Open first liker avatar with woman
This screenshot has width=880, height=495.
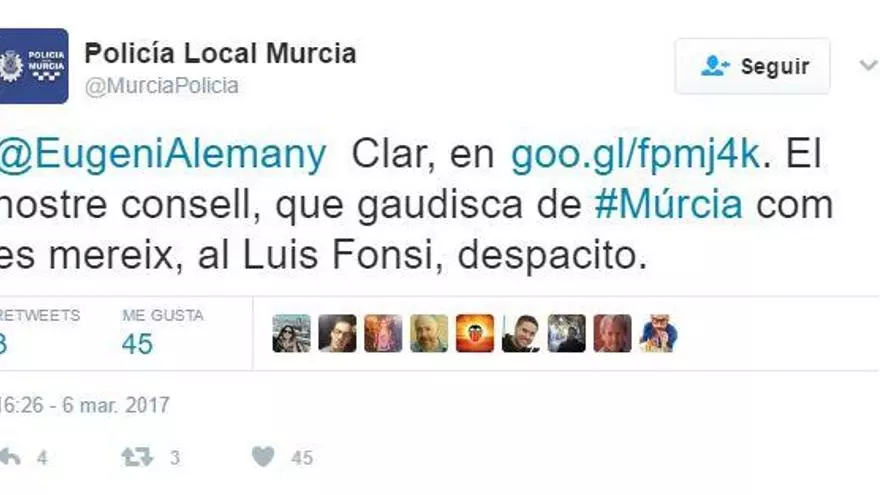(x=291, y=333)
